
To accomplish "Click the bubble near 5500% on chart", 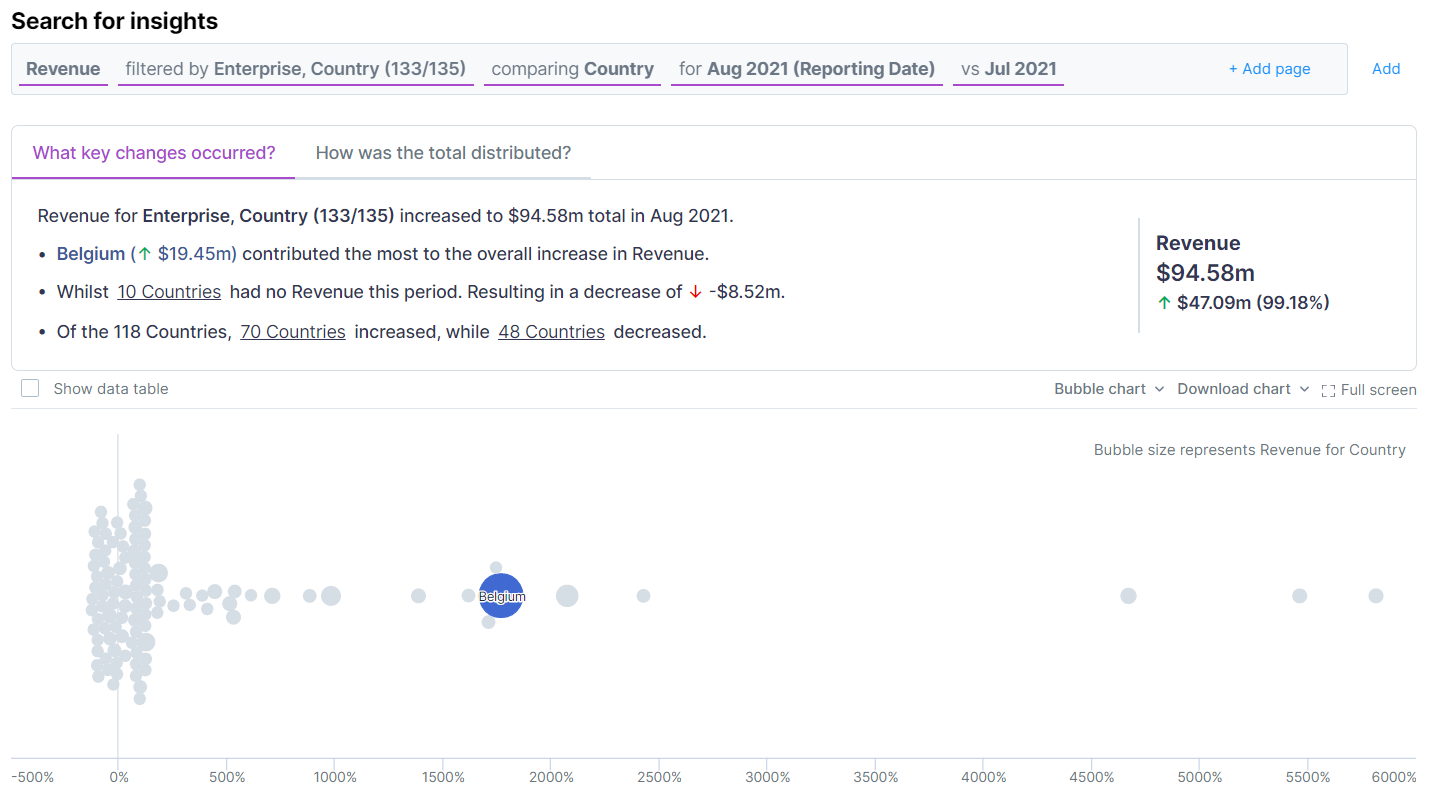I will coord(1299,596).
